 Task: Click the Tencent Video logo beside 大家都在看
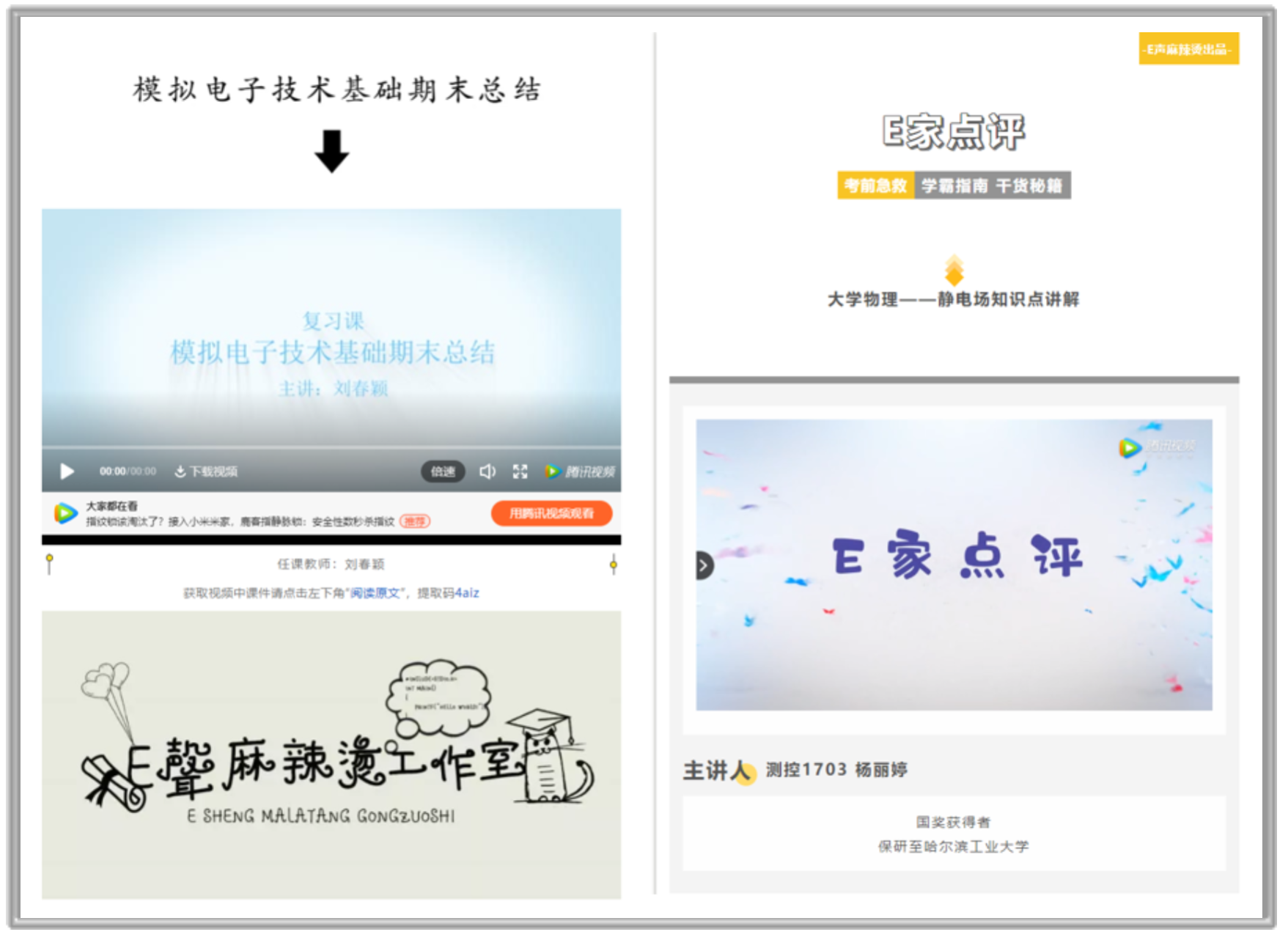66,513
